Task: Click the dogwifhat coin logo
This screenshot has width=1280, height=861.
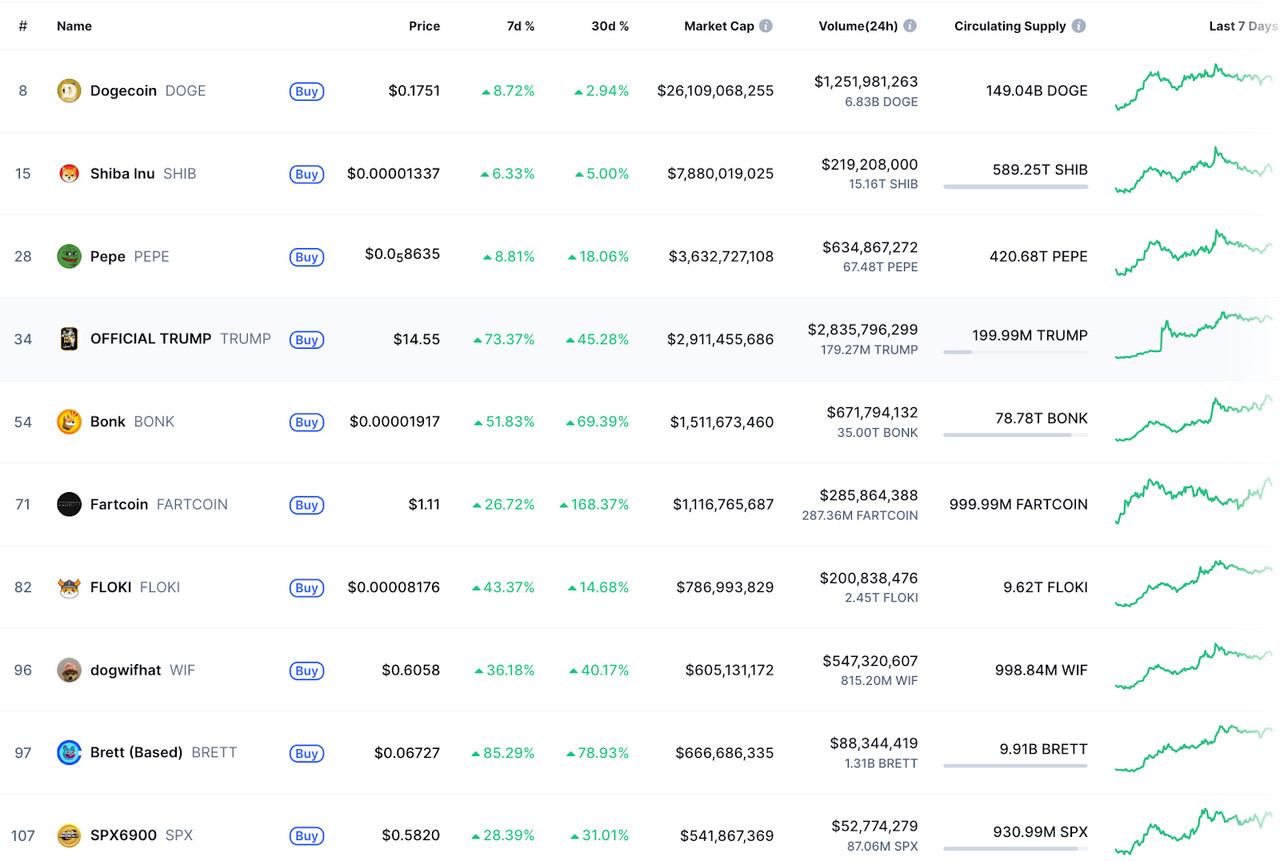Action: [x=69, y=670]
